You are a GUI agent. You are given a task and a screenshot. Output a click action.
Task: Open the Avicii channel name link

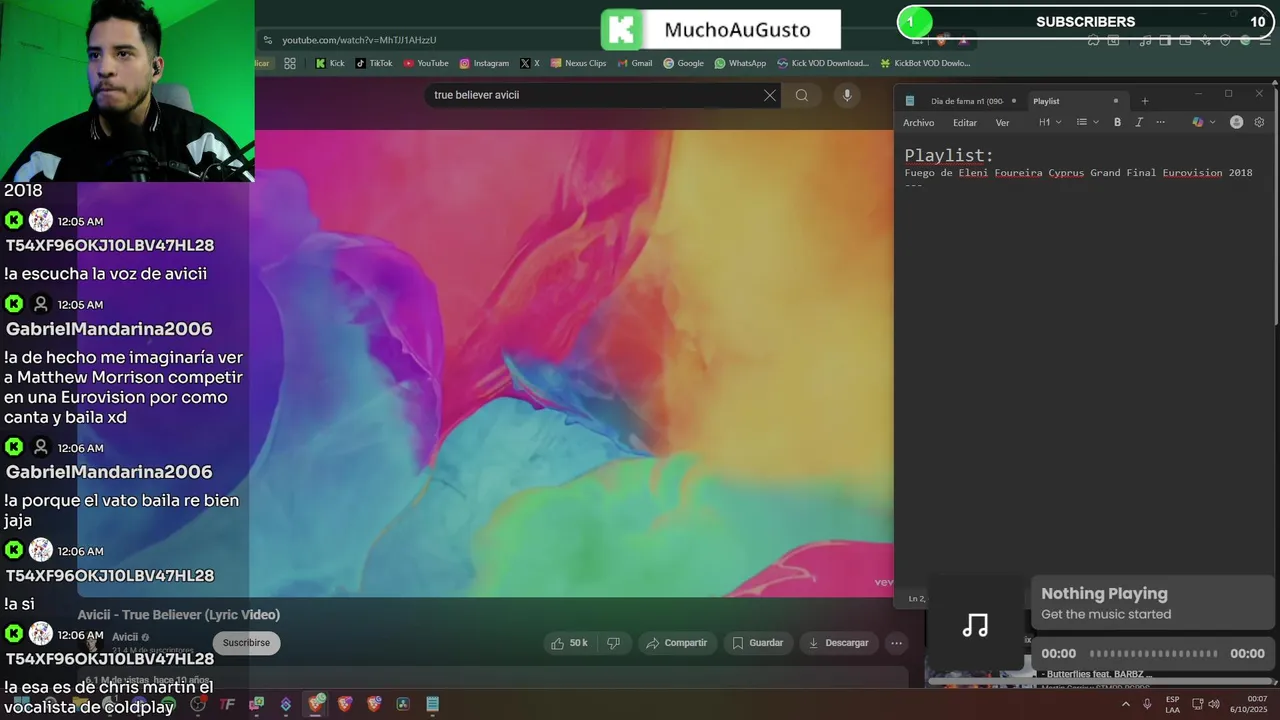(125, 637)
